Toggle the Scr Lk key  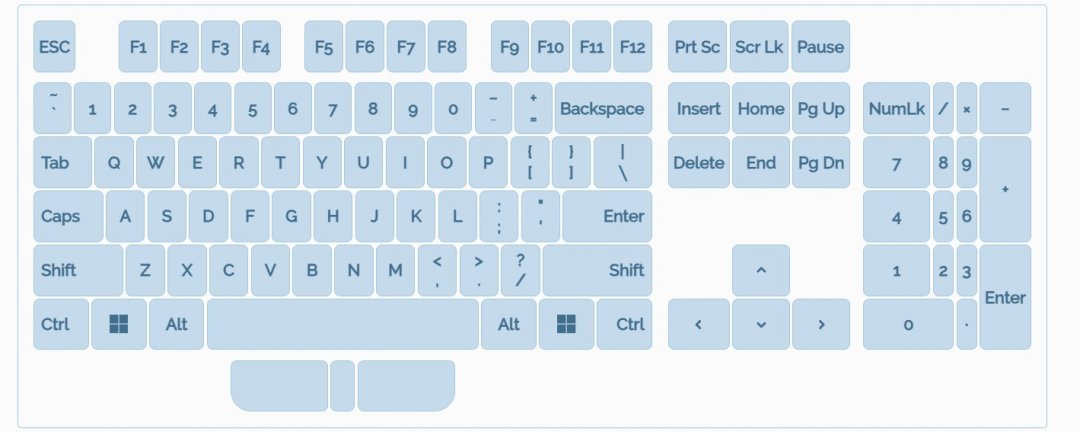click(x=759, y=47)
